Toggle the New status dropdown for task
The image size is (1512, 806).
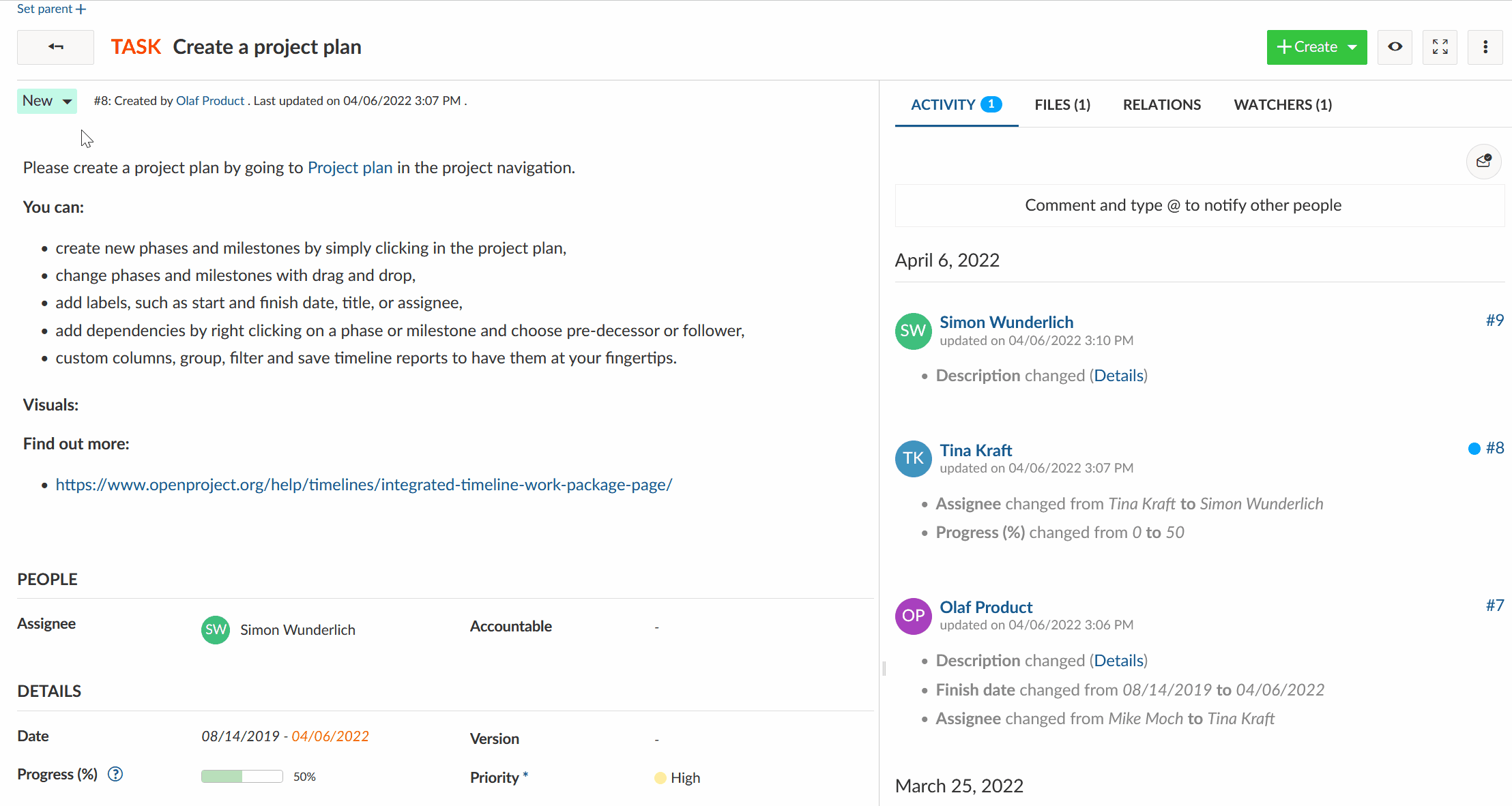(47, 100)
